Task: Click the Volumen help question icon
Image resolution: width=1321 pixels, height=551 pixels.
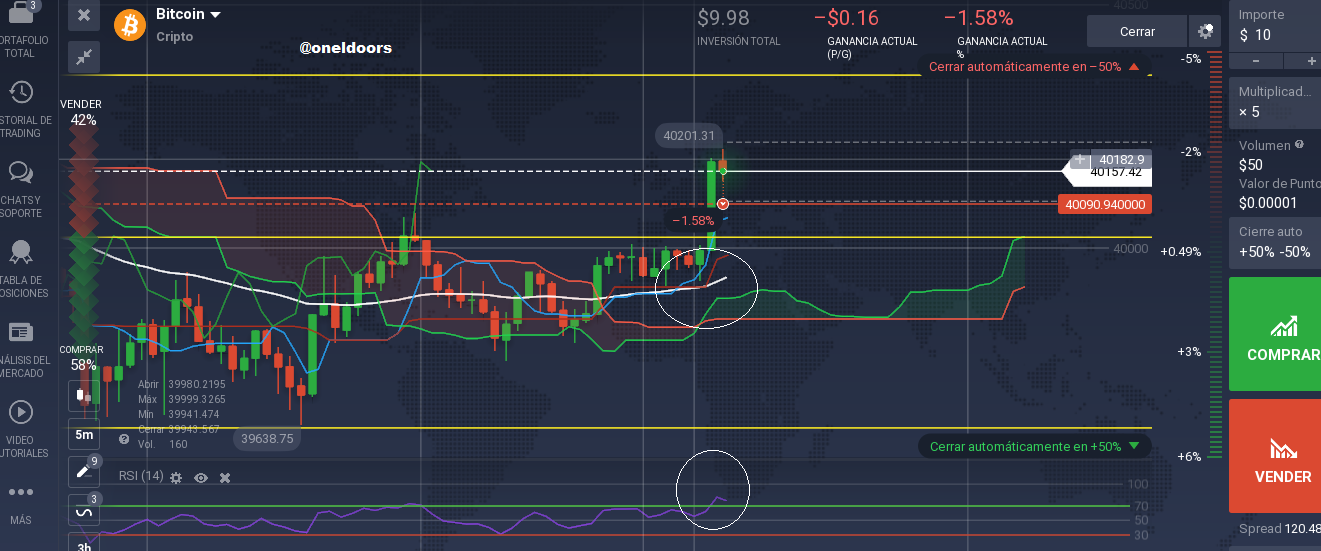Action: 1300,144
